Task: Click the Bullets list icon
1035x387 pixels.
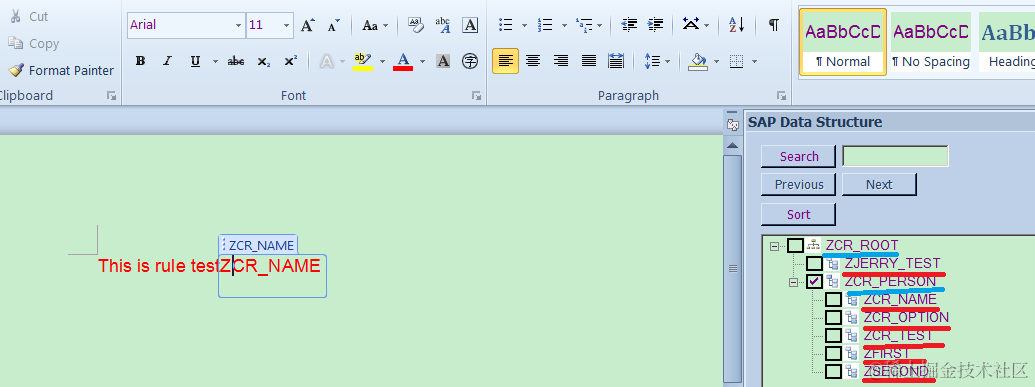Action: pyautogui.click(x=506, y=25)
